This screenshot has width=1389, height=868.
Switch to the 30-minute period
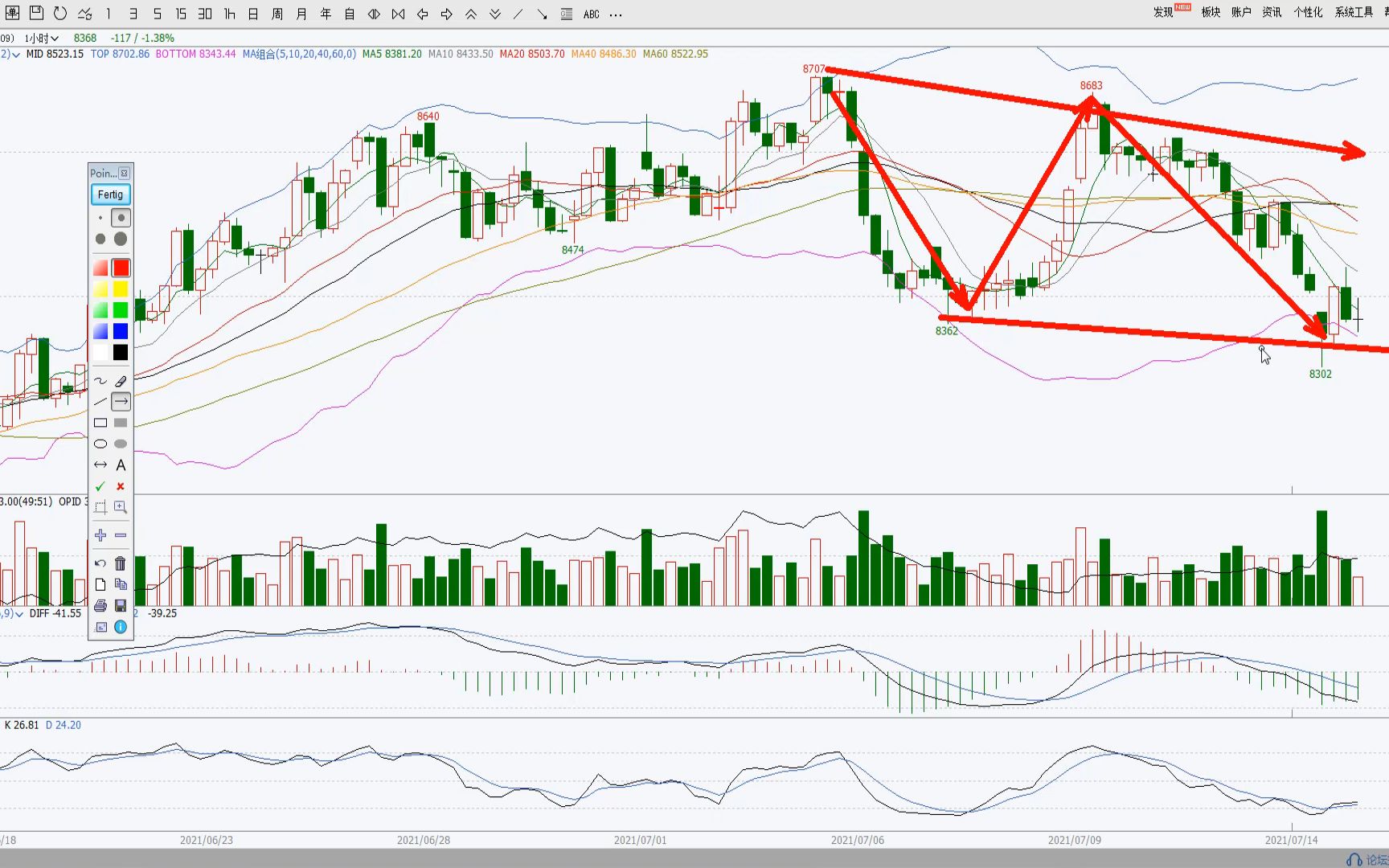(x=205, y=14)
